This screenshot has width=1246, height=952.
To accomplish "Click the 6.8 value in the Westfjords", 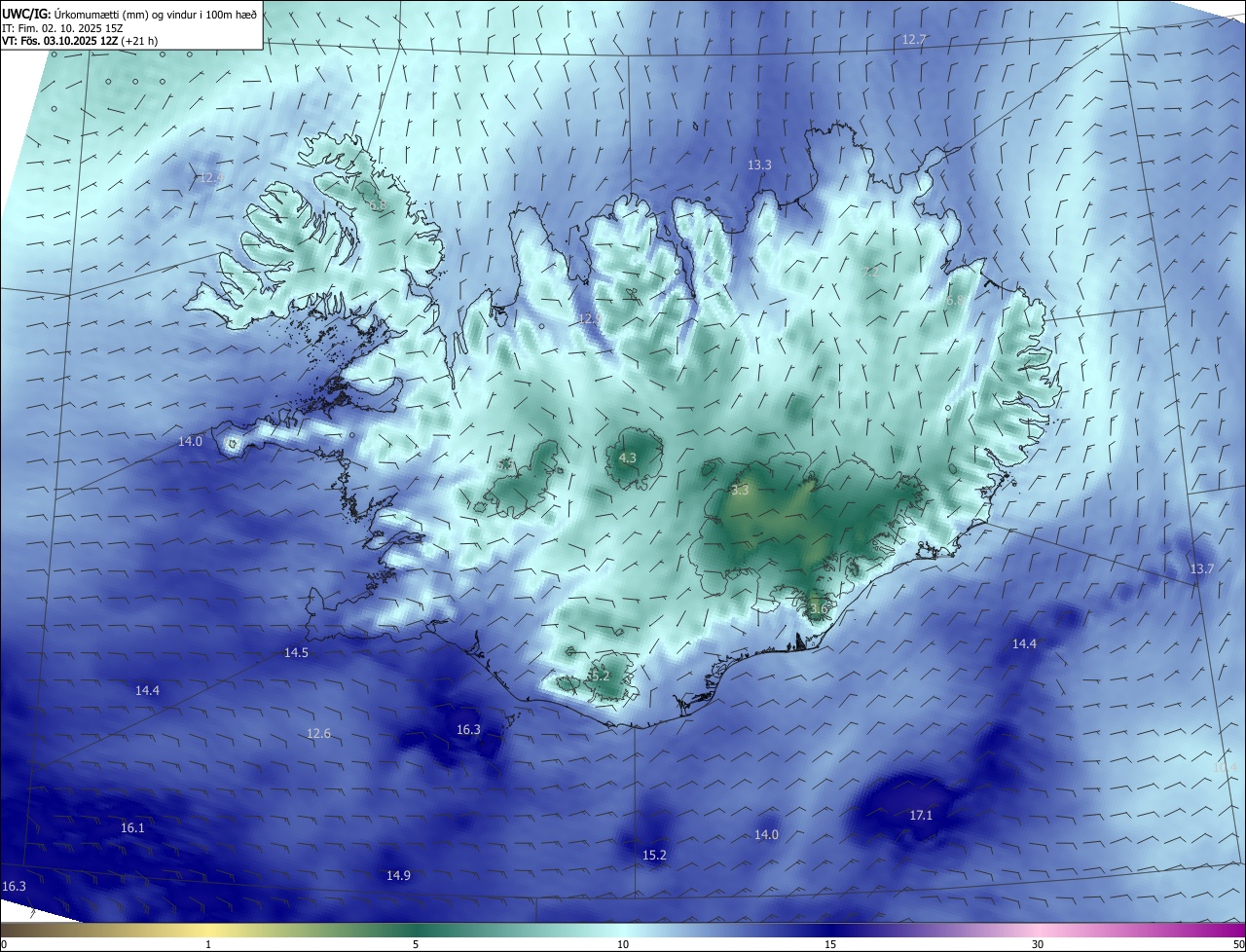I will (378, 205).
